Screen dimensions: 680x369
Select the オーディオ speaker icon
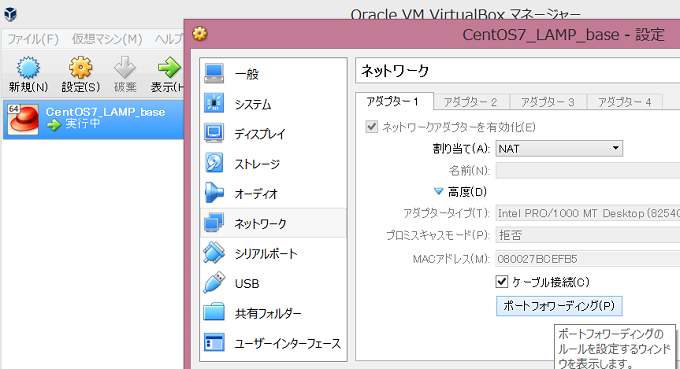click(x=214, y=193)
